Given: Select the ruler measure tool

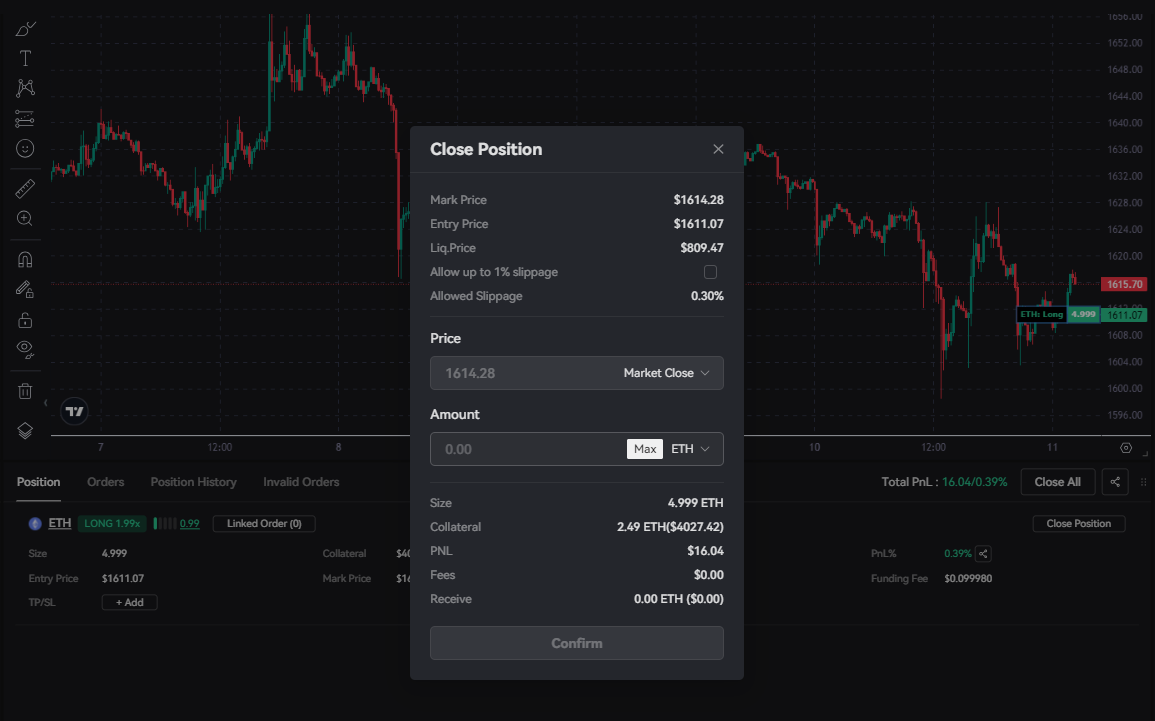Looking at the screenshot, I should pos(25,189).
